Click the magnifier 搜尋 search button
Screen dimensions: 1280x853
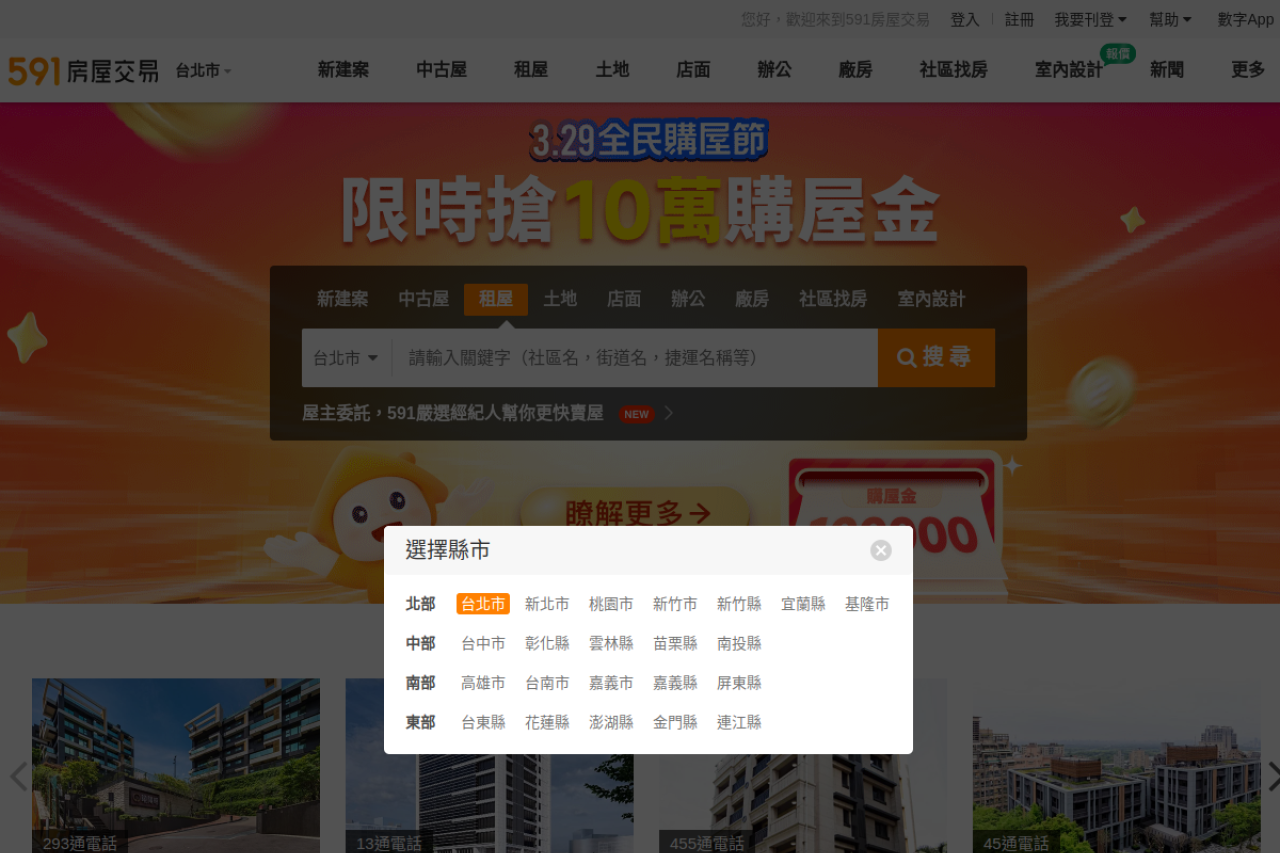tap(935, 358)
